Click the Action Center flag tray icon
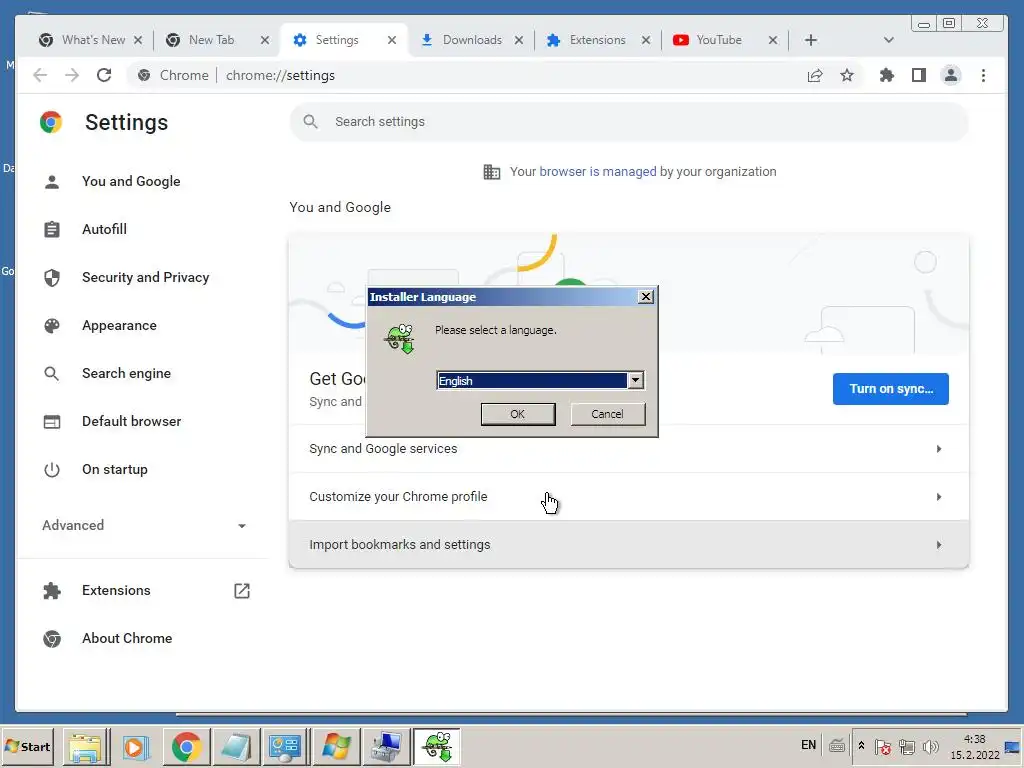1024x768 pixels. tap(882, 746)
